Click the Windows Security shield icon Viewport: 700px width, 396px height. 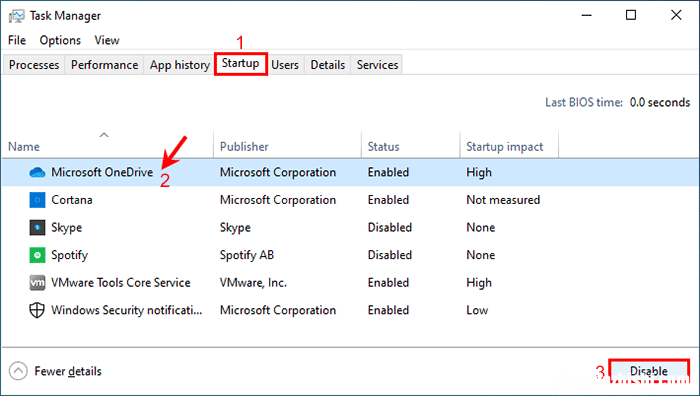click(x=37, y=310)
